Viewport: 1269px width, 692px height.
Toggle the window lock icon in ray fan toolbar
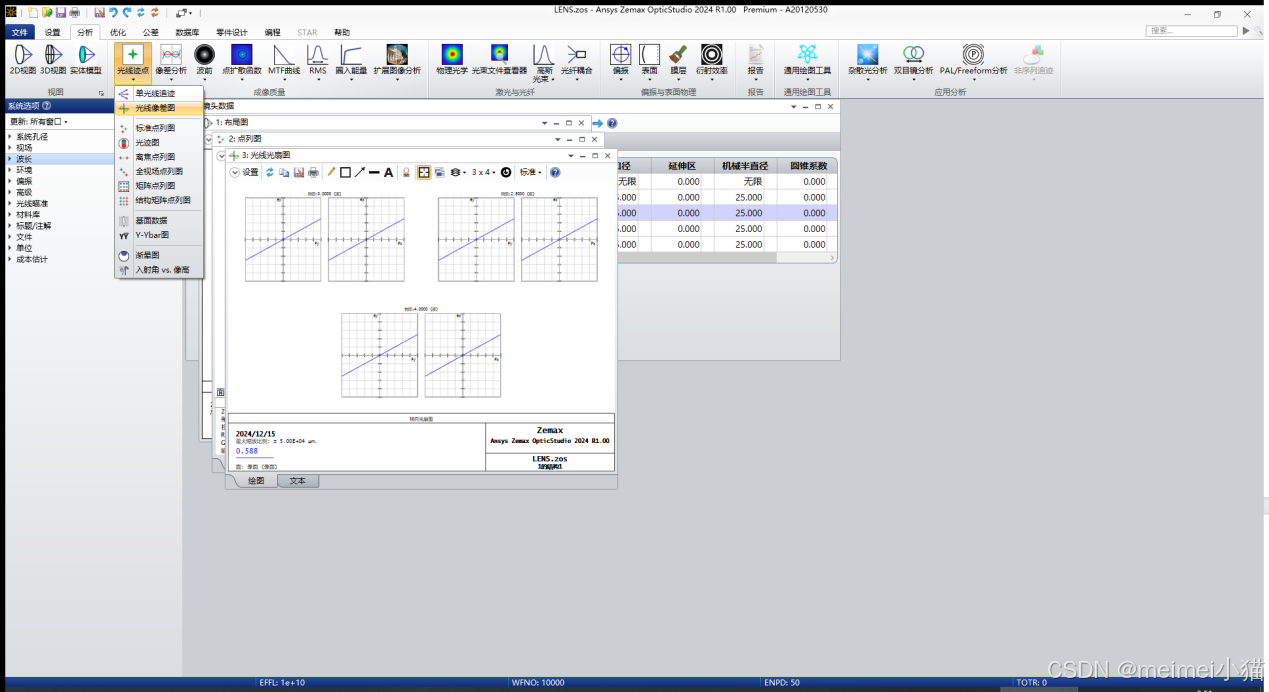(x=406, y=172)
